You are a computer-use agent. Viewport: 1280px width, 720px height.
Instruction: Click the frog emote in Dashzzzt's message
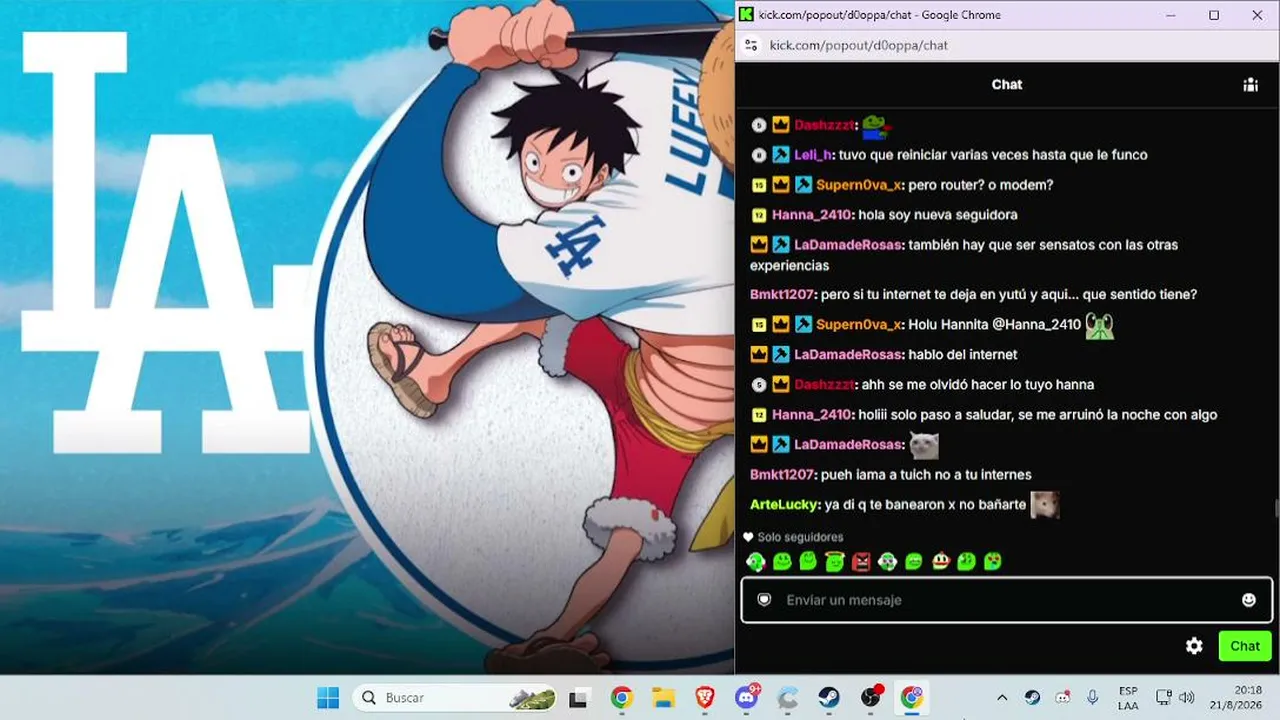click(x=875, y=126)
